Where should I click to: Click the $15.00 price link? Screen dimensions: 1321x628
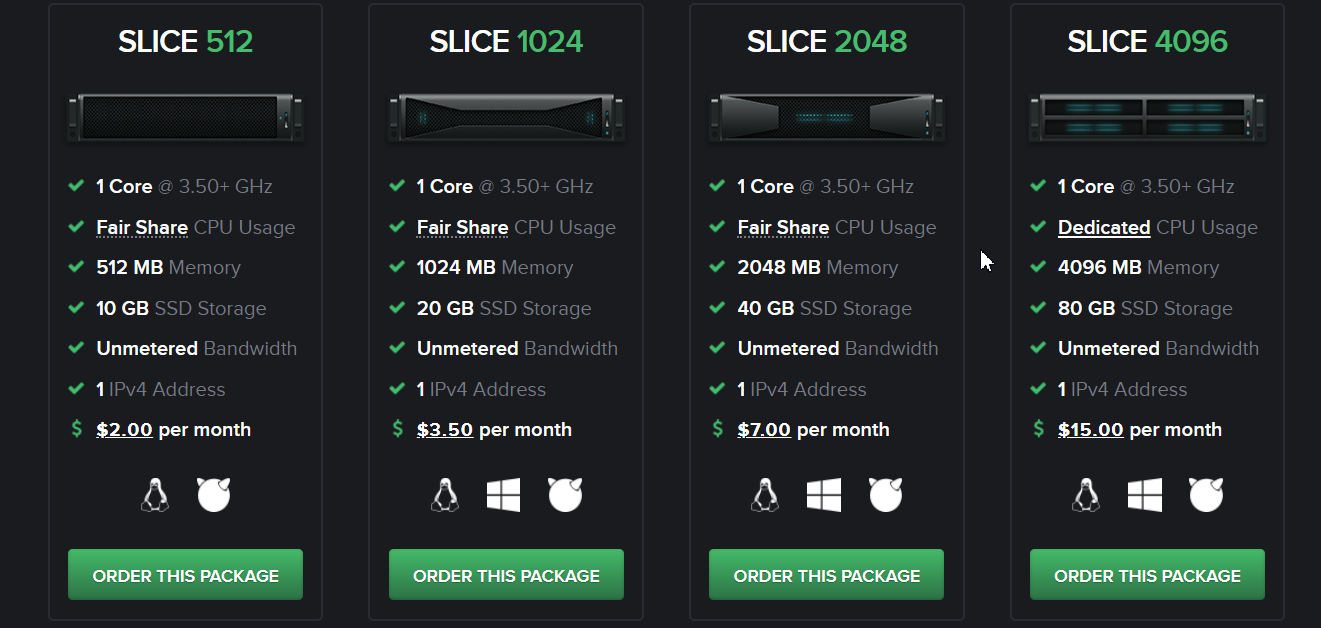[x=1090, y=430]
